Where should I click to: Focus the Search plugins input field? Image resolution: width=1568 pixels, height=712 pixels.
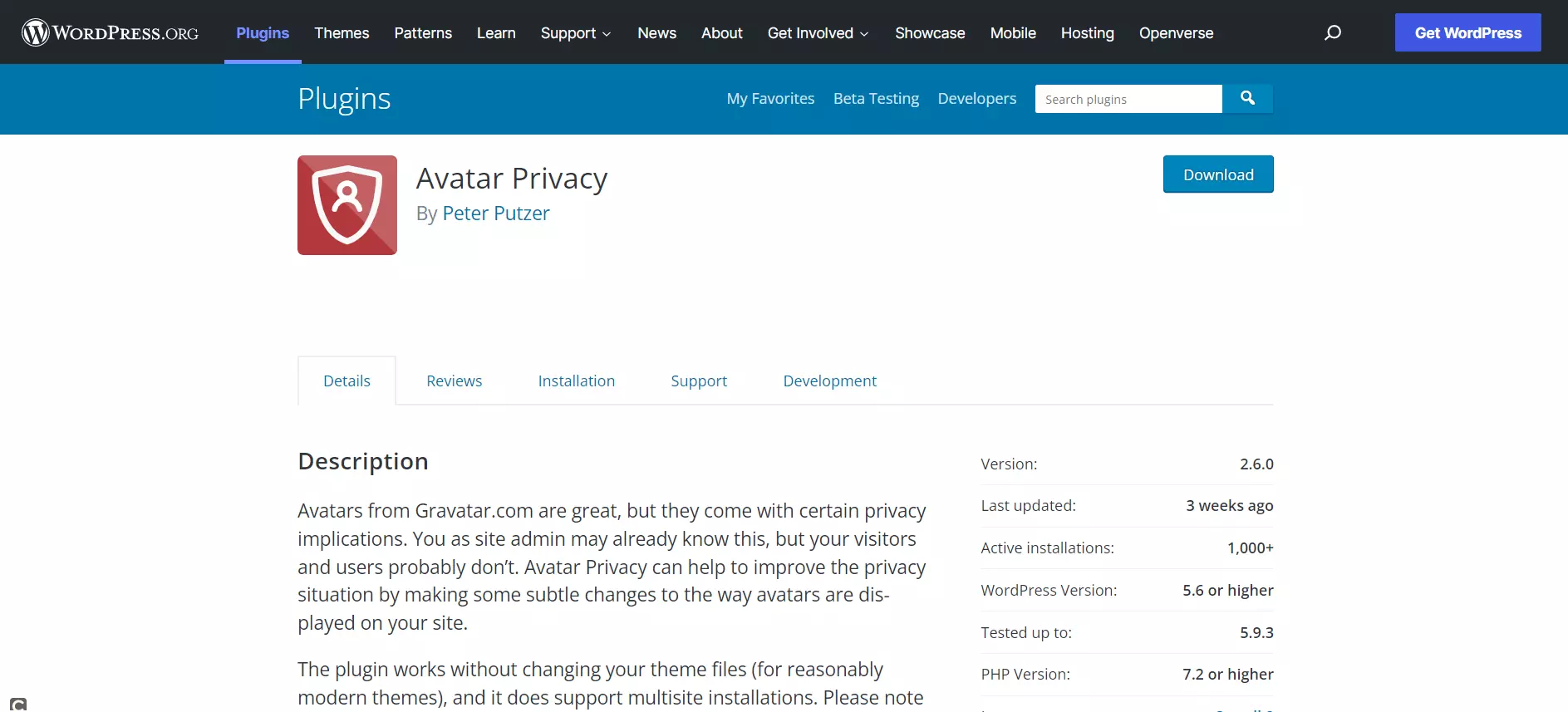[x=1128, y=99]
